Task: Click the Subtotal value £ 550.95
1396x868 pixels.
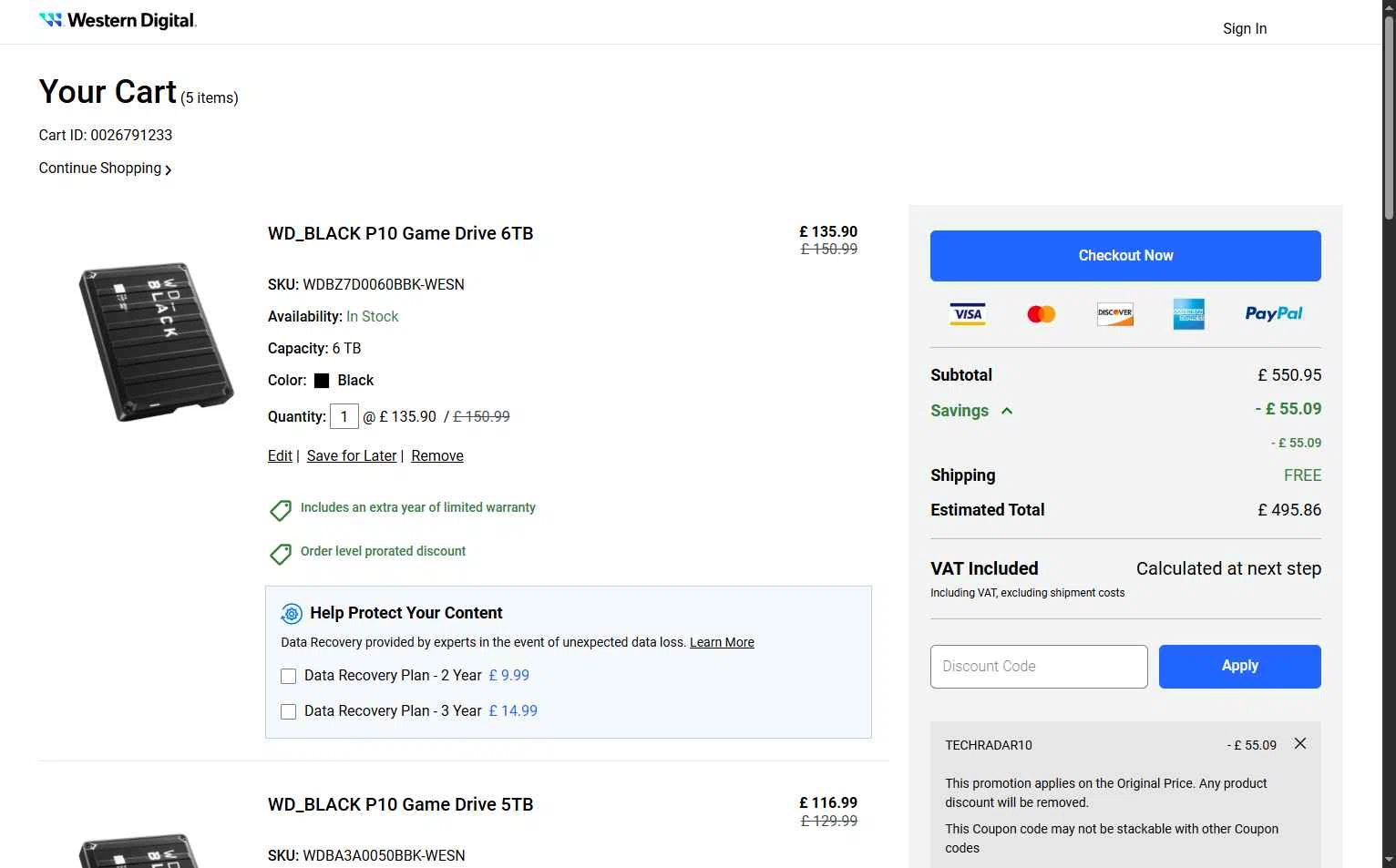Action: [x=1289, y=375]
